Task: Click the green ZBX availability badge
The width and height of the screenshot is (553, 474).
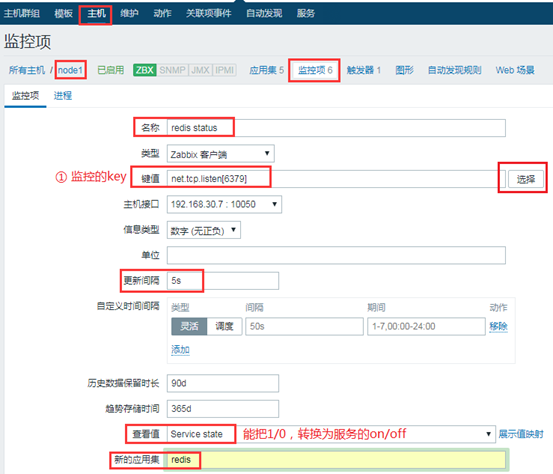Action: coord(145,70)
